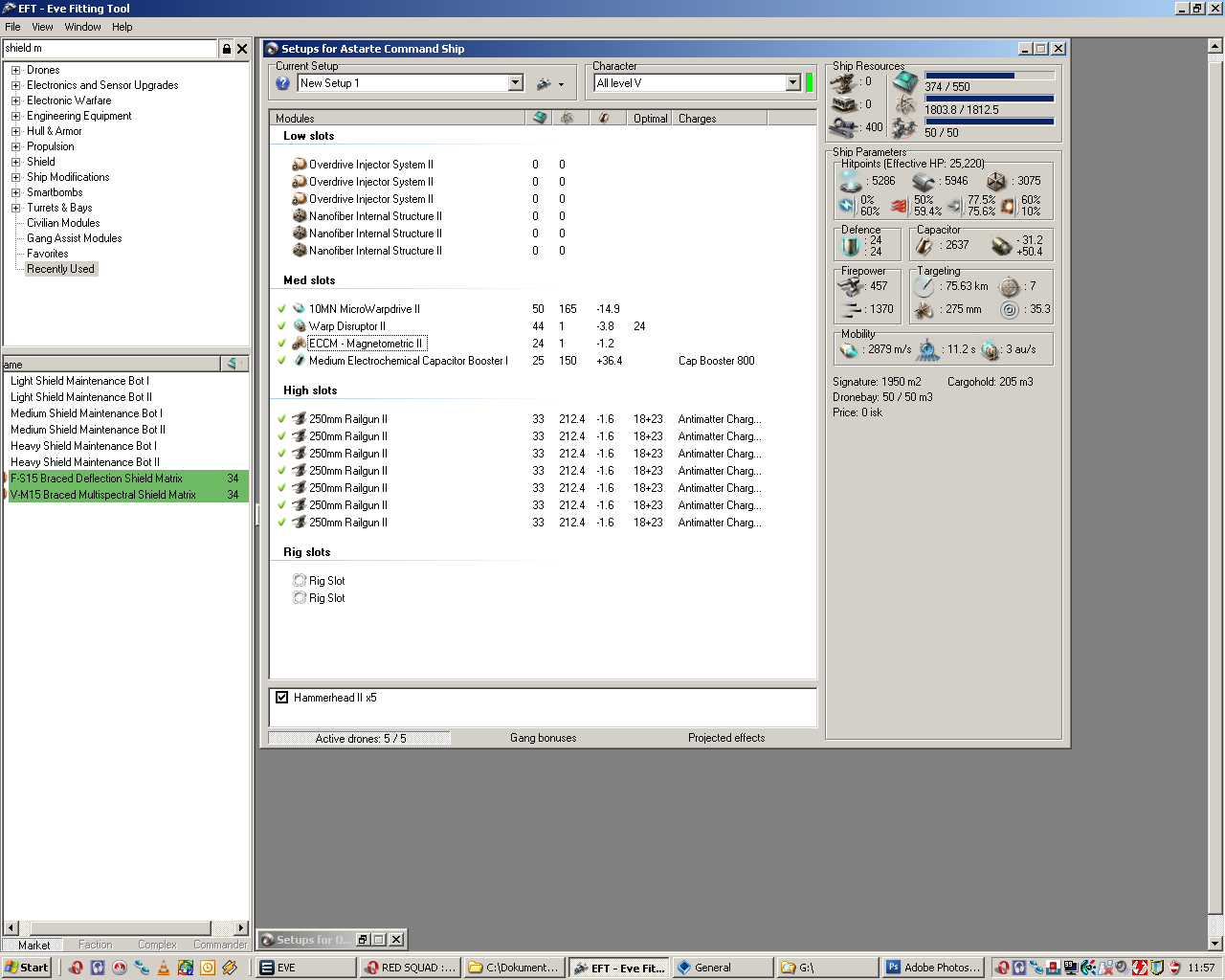Uncheck the Hammerhead II x5 drone checkbox
This screenshot has width=1225, height=980.
tap(282, 698)
